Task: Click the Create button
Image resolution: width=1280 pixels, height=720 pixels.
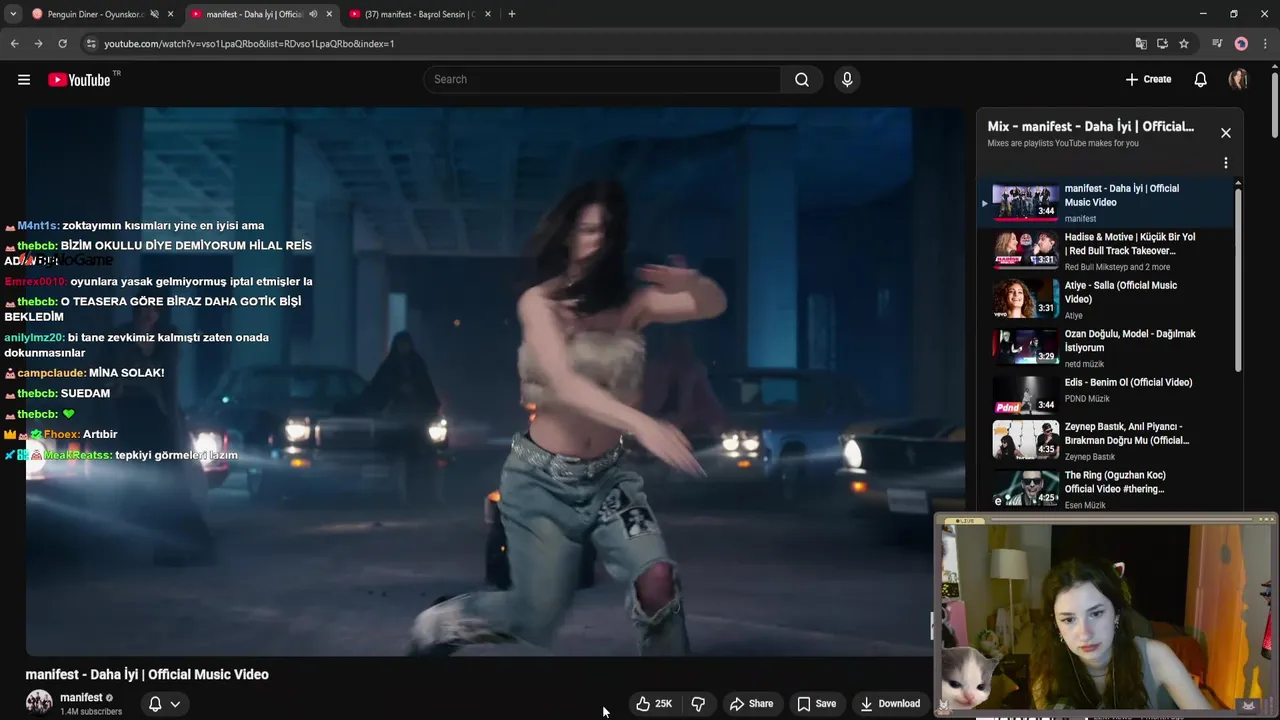Action: click(1148, 80)
